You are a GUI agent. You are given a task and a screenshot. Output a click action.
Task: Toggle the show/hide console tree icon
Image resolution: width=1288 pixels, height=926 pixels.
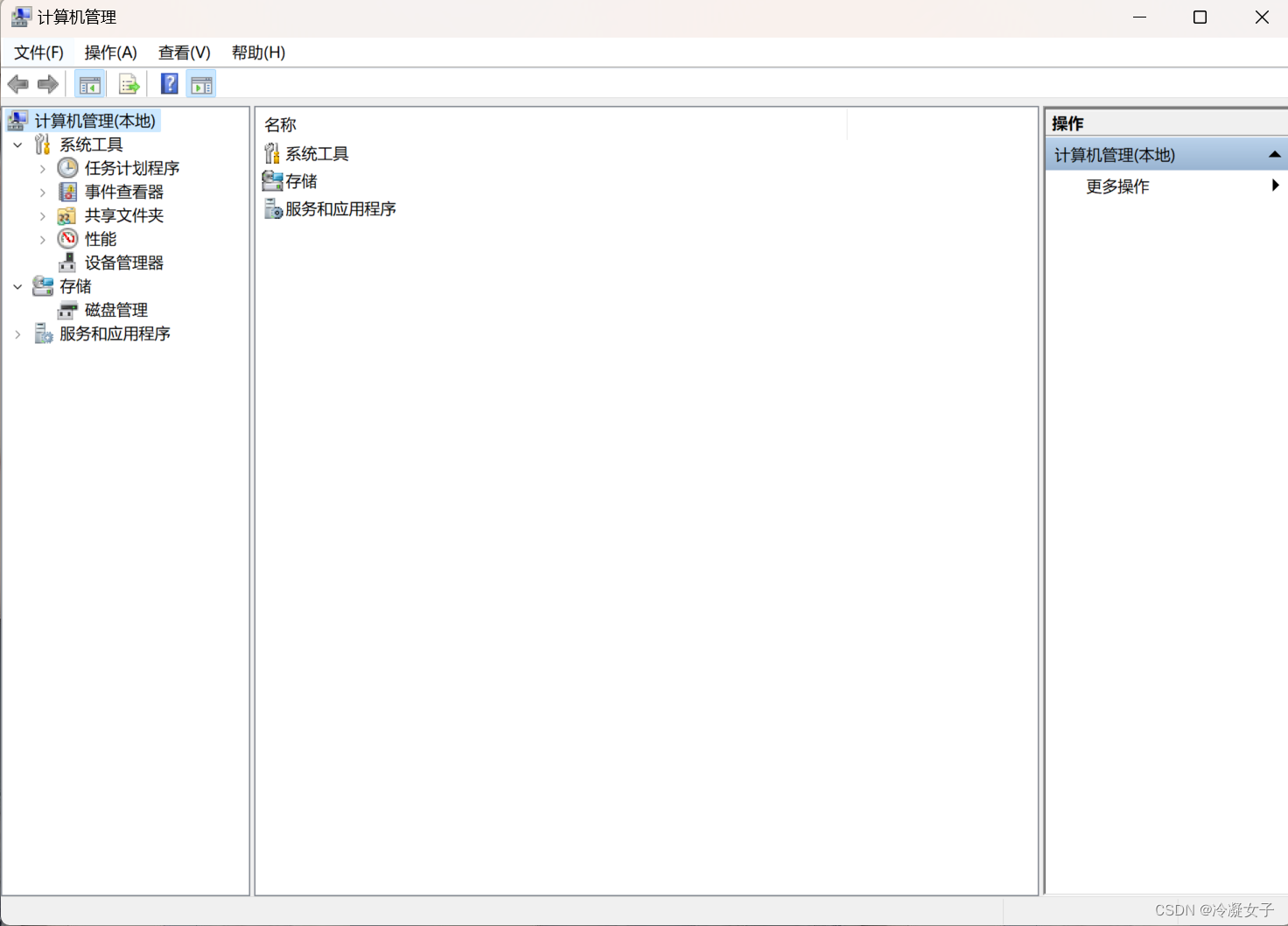pos(90,85)
